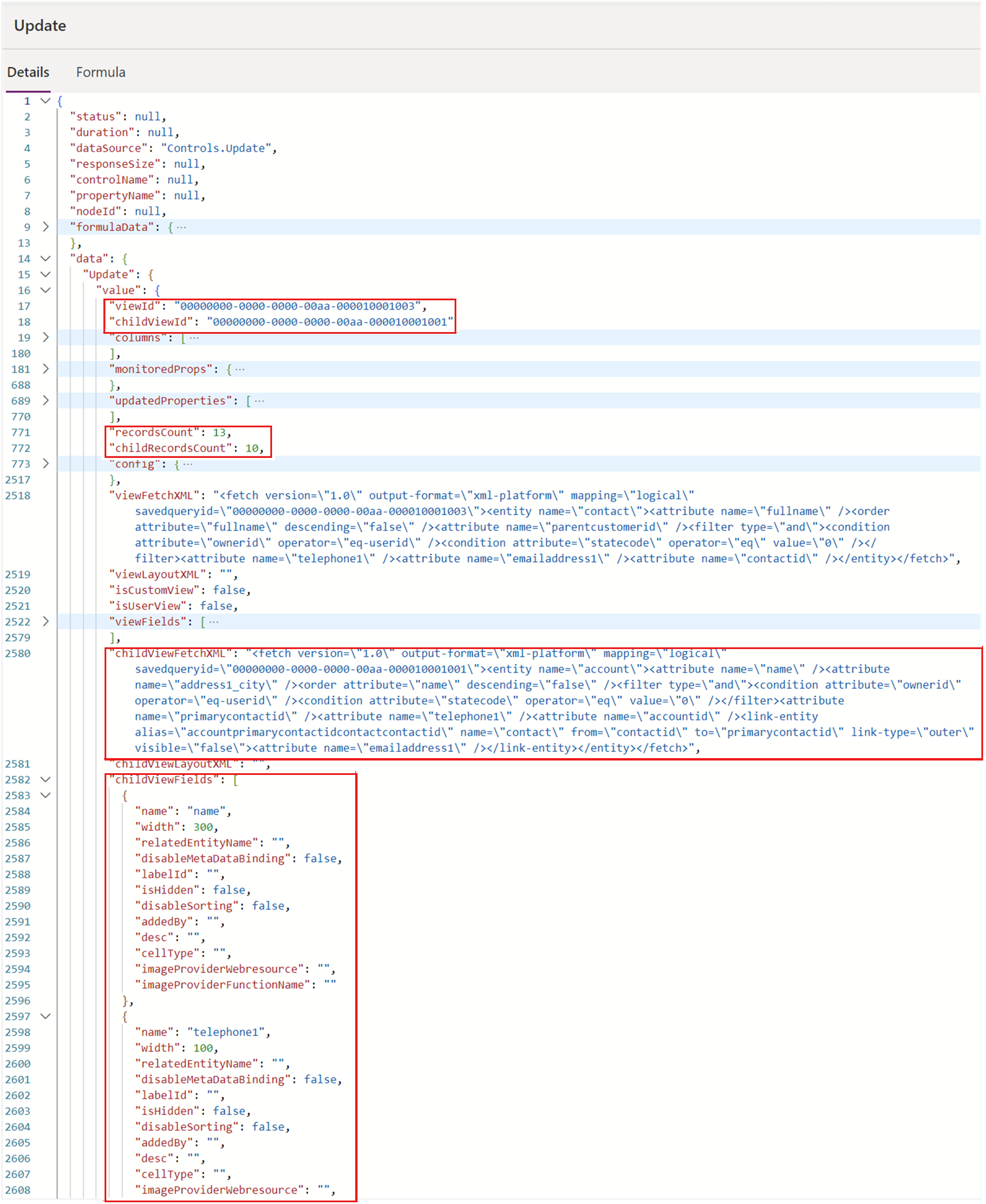Select the Details tab

(x=28, y=72)
